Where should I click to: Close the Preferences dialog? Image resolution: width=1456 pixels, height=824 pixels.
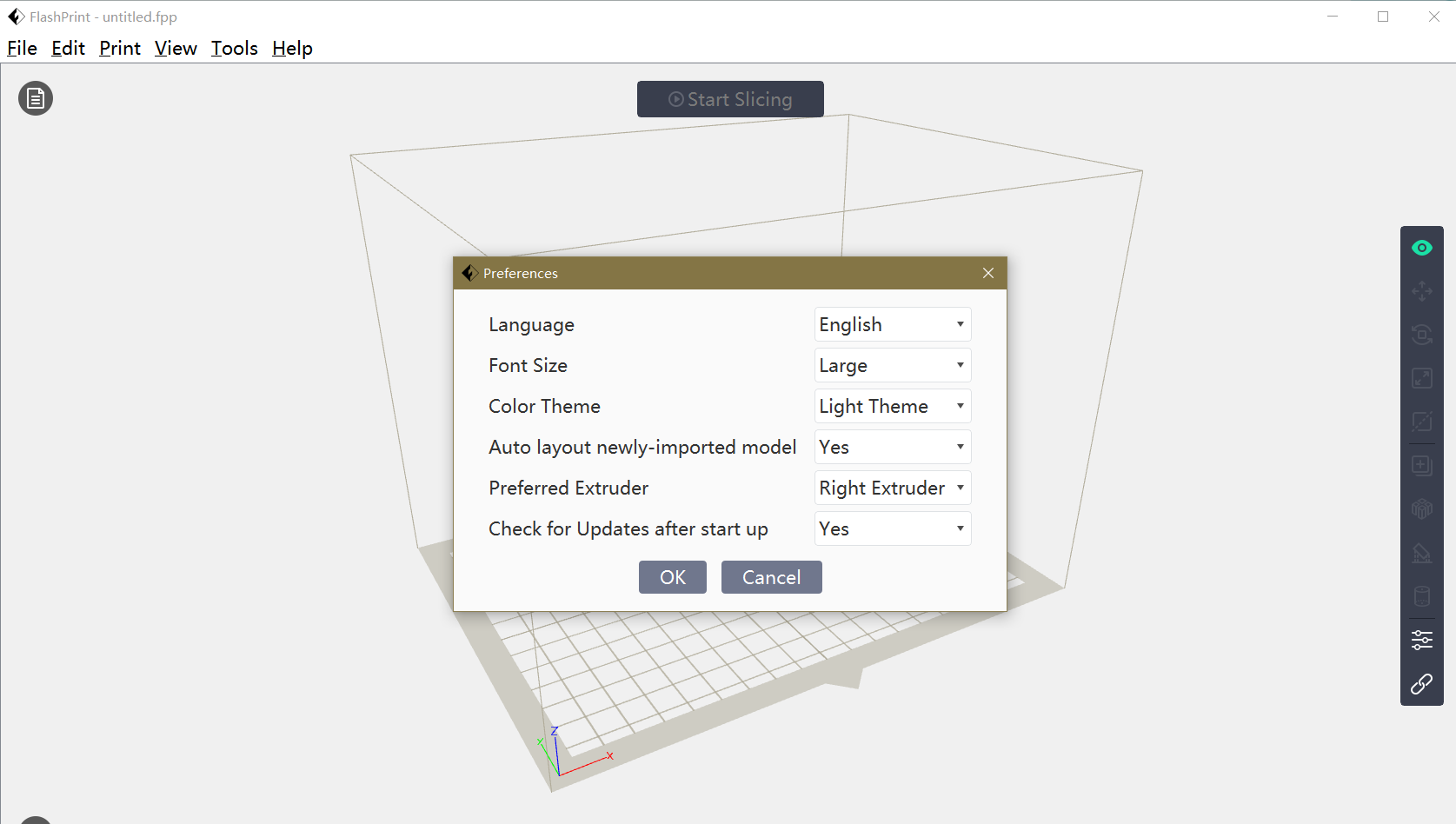click(x=988, y=273)
